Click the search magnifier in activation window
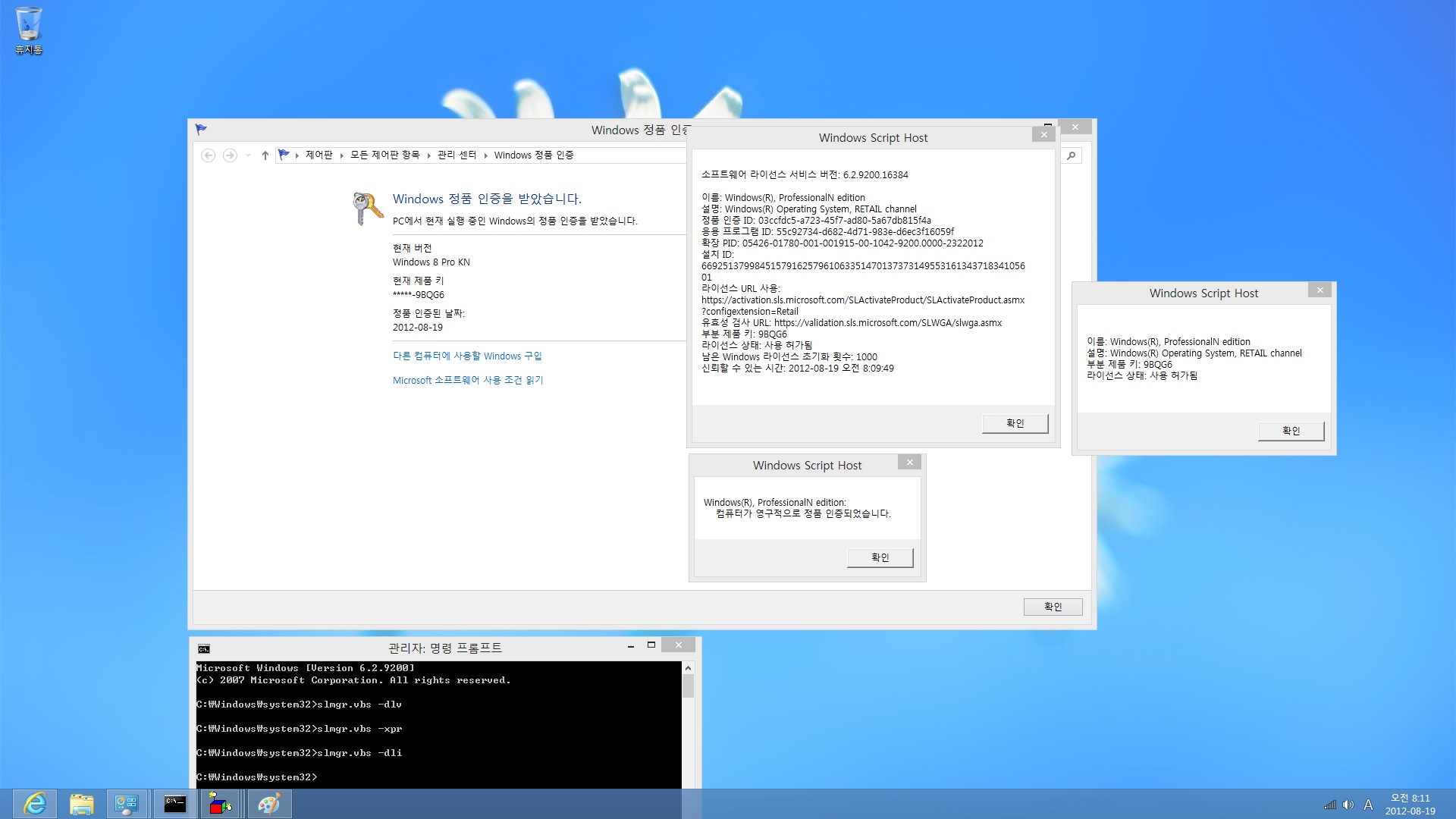The image size is (1456, 819). click(1071, 155)
